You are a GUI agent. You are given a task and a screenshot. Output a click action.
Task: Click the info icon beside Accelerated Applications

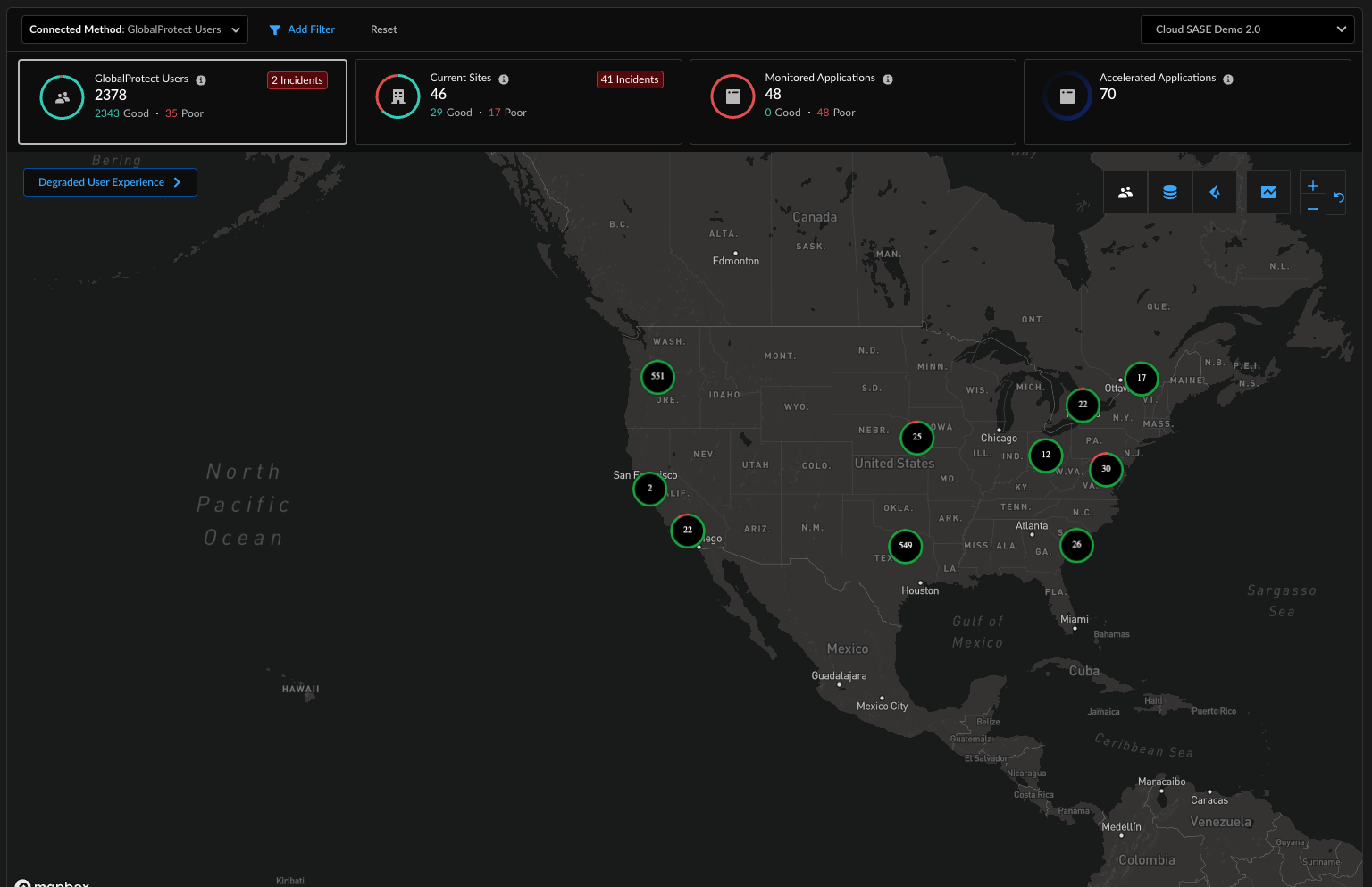pyautogui.click(x=1228, y=79)
